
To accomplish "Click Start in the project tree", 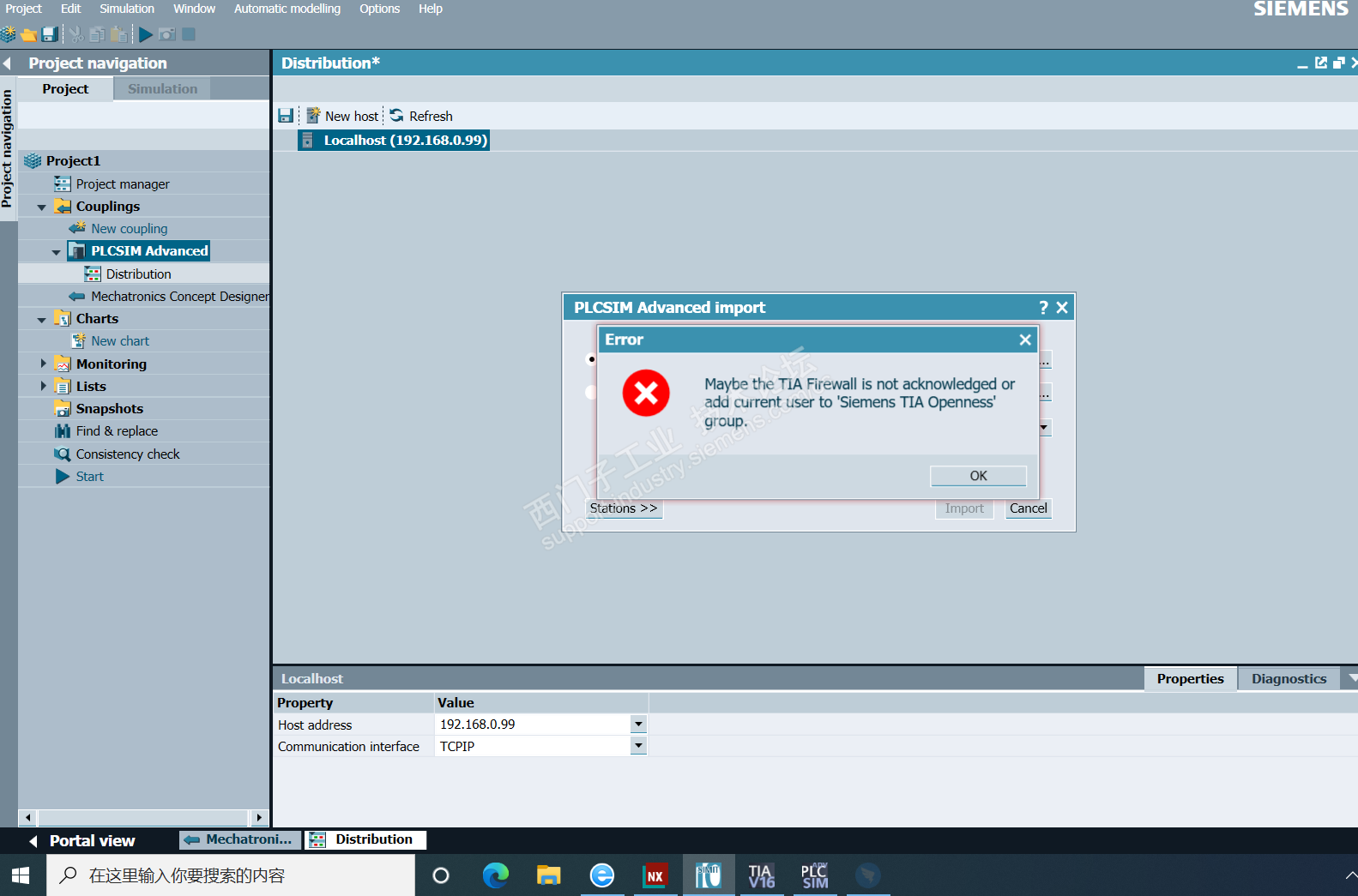I will tap(89, 477).
